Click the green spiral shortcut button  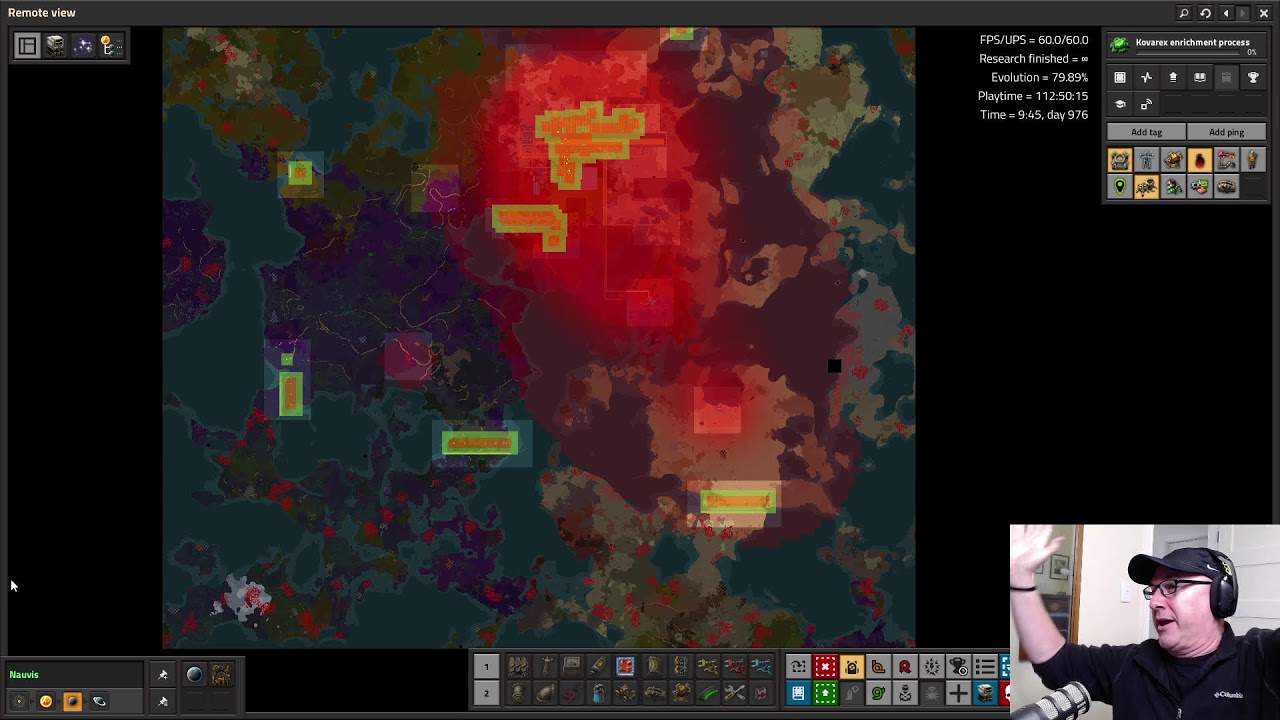coord(878,693)
